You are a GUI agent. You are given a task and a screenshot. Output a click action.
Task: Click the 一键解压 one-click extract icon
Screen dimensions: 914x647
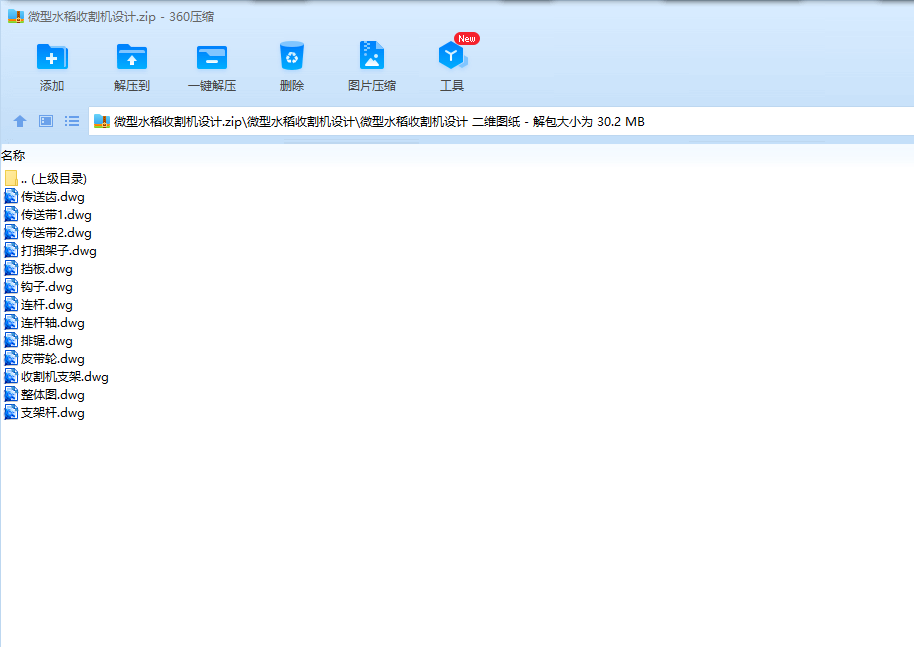(212, 58)
